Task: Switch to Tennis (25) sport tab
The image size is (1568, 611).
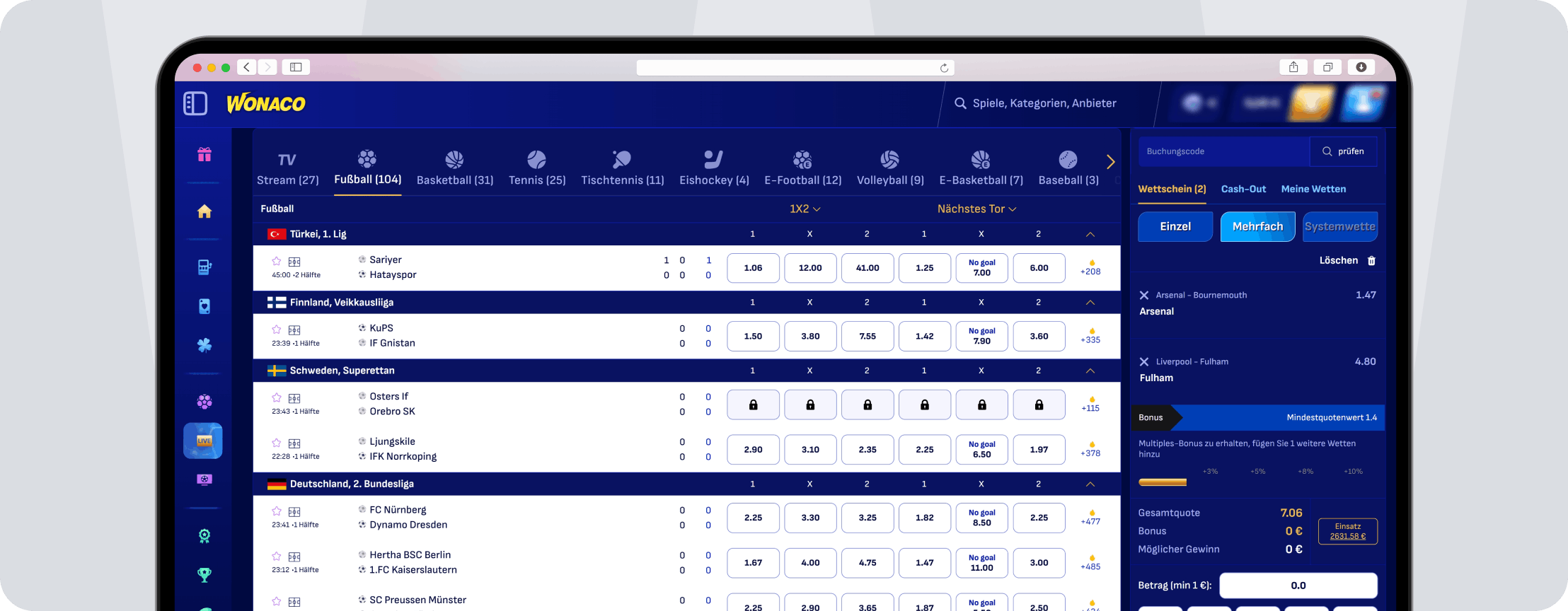Action: [x=537, y=169]
